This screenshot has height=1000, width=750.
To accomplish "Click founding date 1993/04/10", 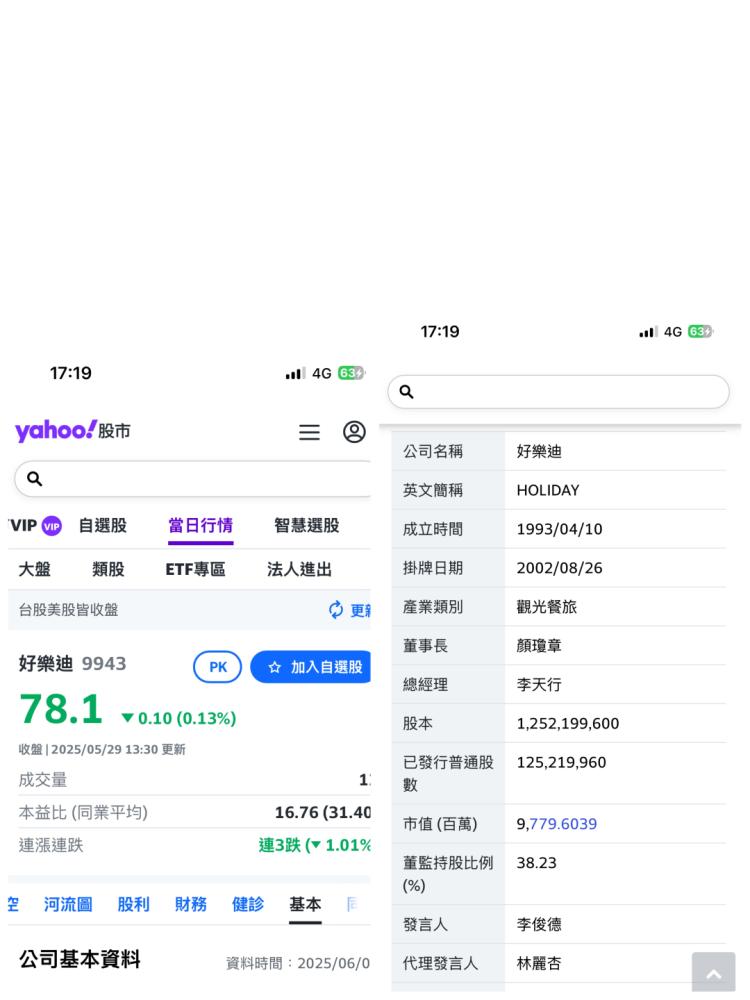I will [559, 529].
